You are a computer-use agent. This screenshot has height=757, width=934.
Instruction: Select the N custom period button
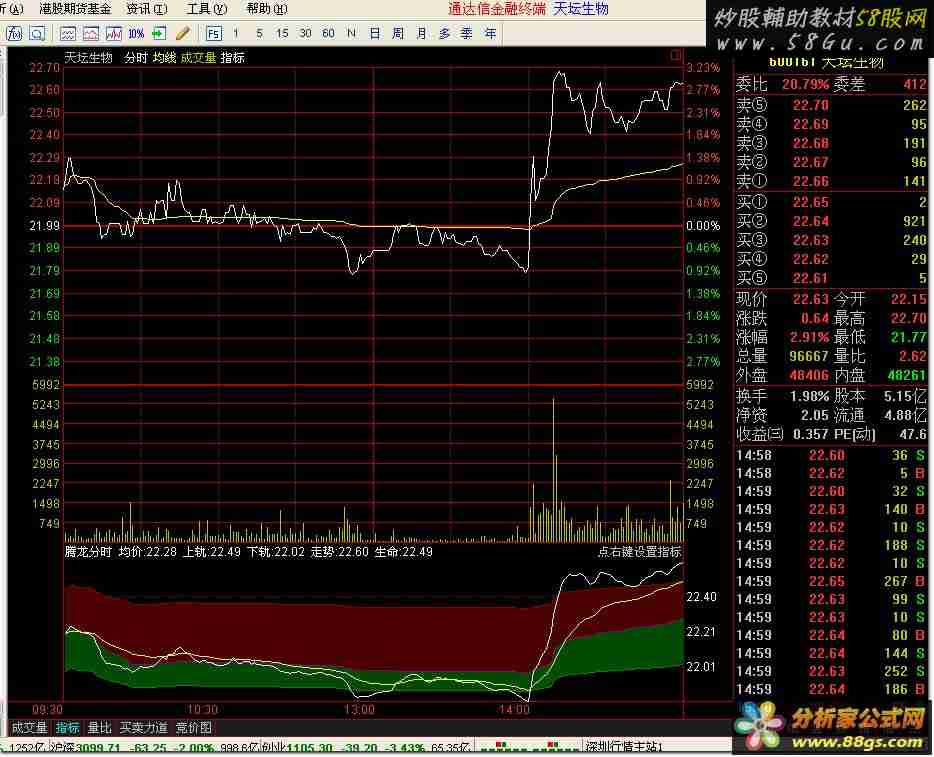(x=351, y=33)
